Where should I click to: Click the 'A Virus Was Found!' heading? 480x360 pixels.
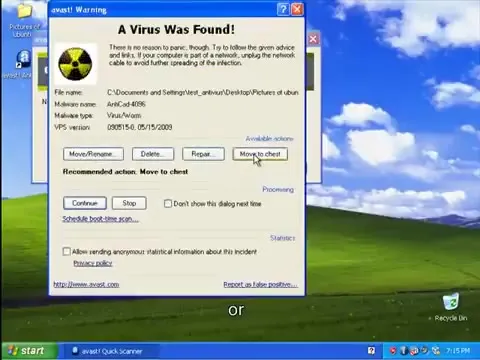(176, 29)
